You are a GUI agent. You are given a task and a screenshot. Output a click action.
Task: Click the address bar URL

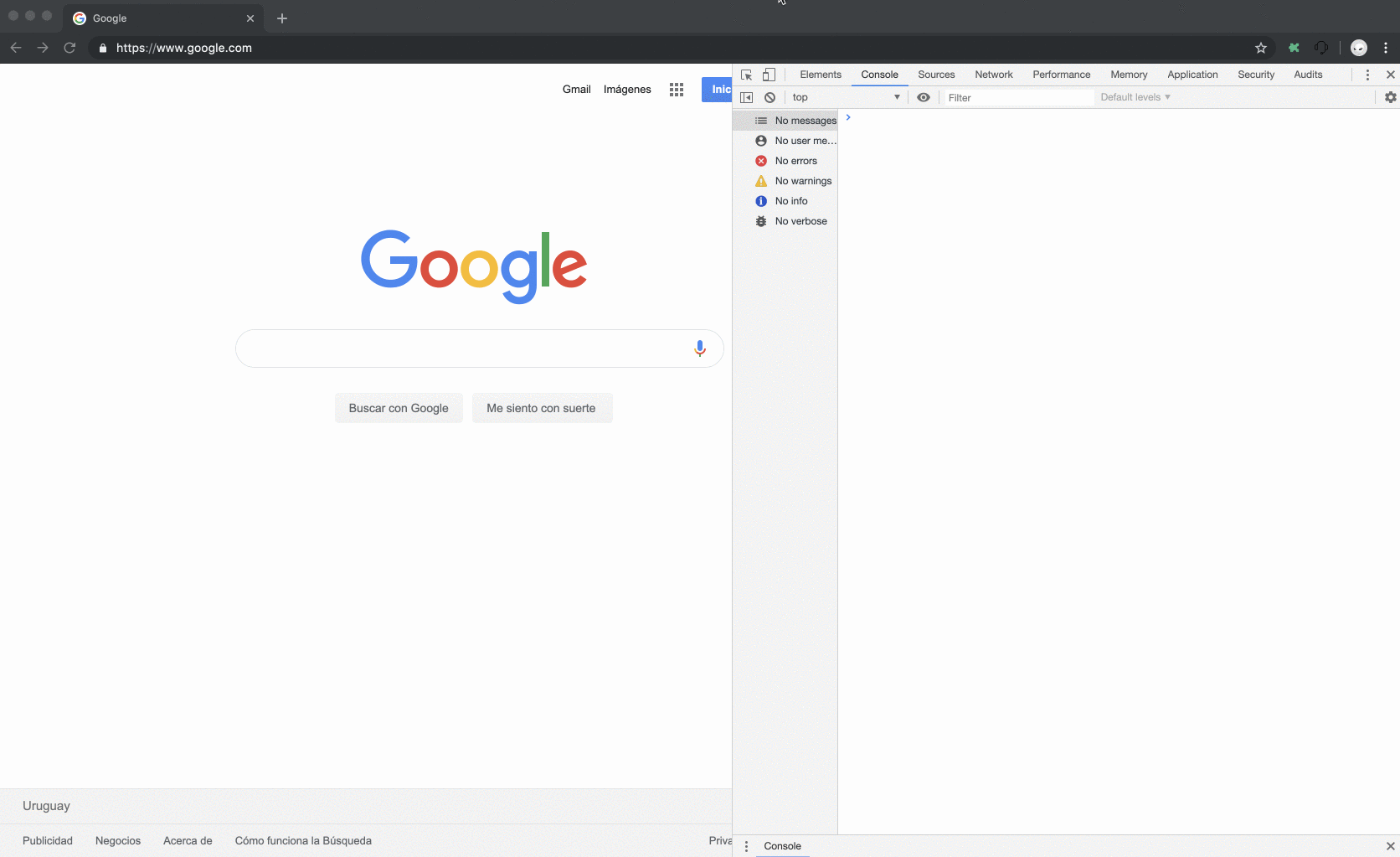184,48
